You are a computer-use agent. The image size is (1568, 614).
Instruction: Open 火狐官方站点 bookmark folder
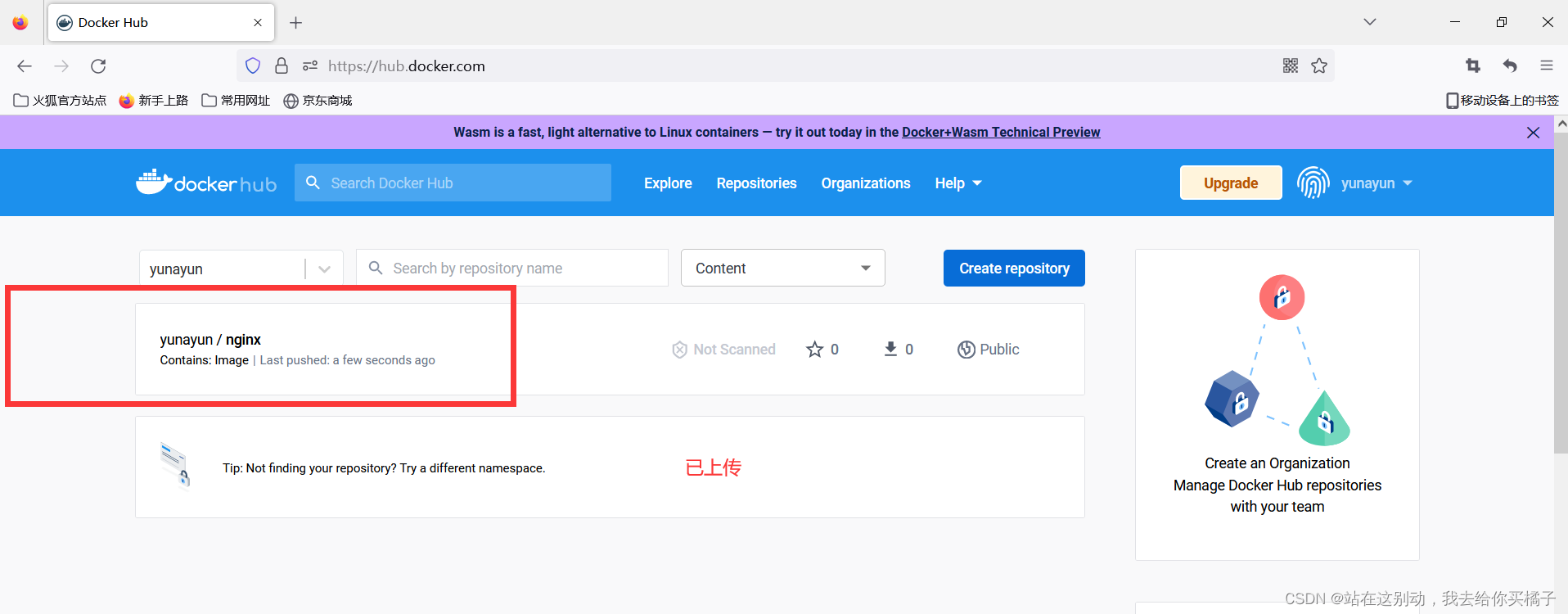60,101
